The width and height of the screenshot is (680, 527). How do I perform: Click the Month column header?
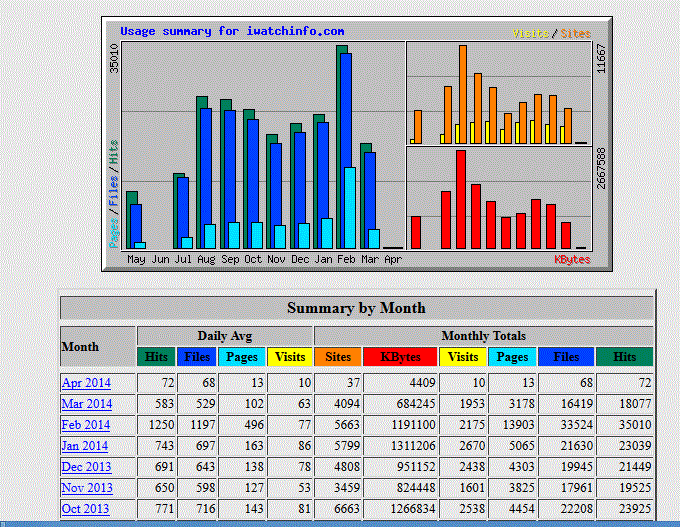pyautogui.click(x=98, y=347)
